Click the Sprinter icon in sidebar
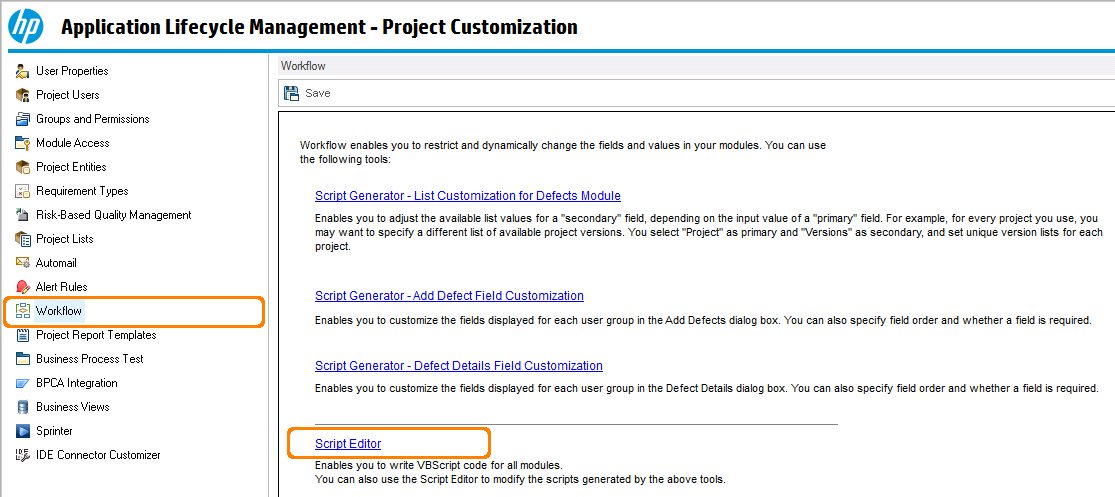Screen dimensions: 1115x497 [x=23, y=431]
